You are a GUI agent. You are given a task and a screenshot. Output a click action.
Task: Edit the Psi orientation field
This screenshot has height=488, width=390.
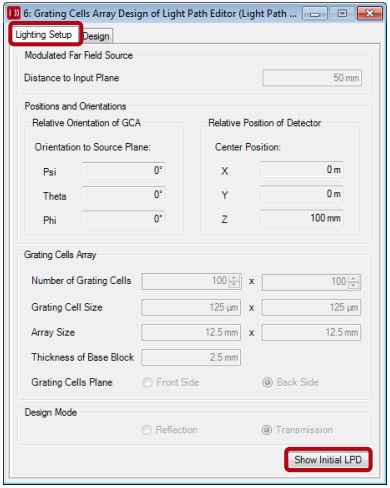pyautogui.click(x=123, y=171)
